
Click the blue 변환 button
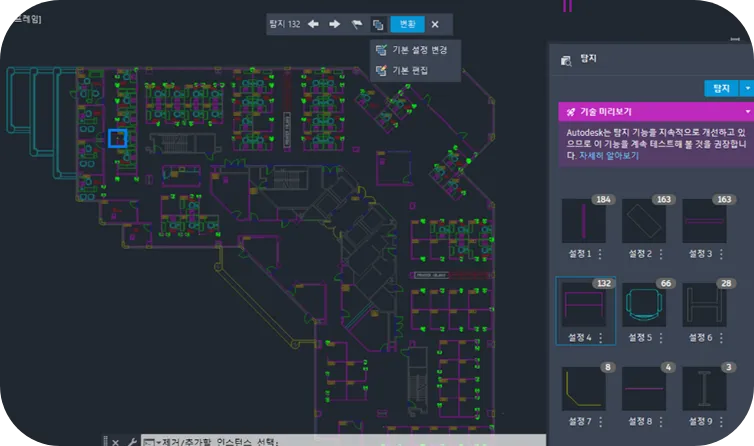(407, 24)
